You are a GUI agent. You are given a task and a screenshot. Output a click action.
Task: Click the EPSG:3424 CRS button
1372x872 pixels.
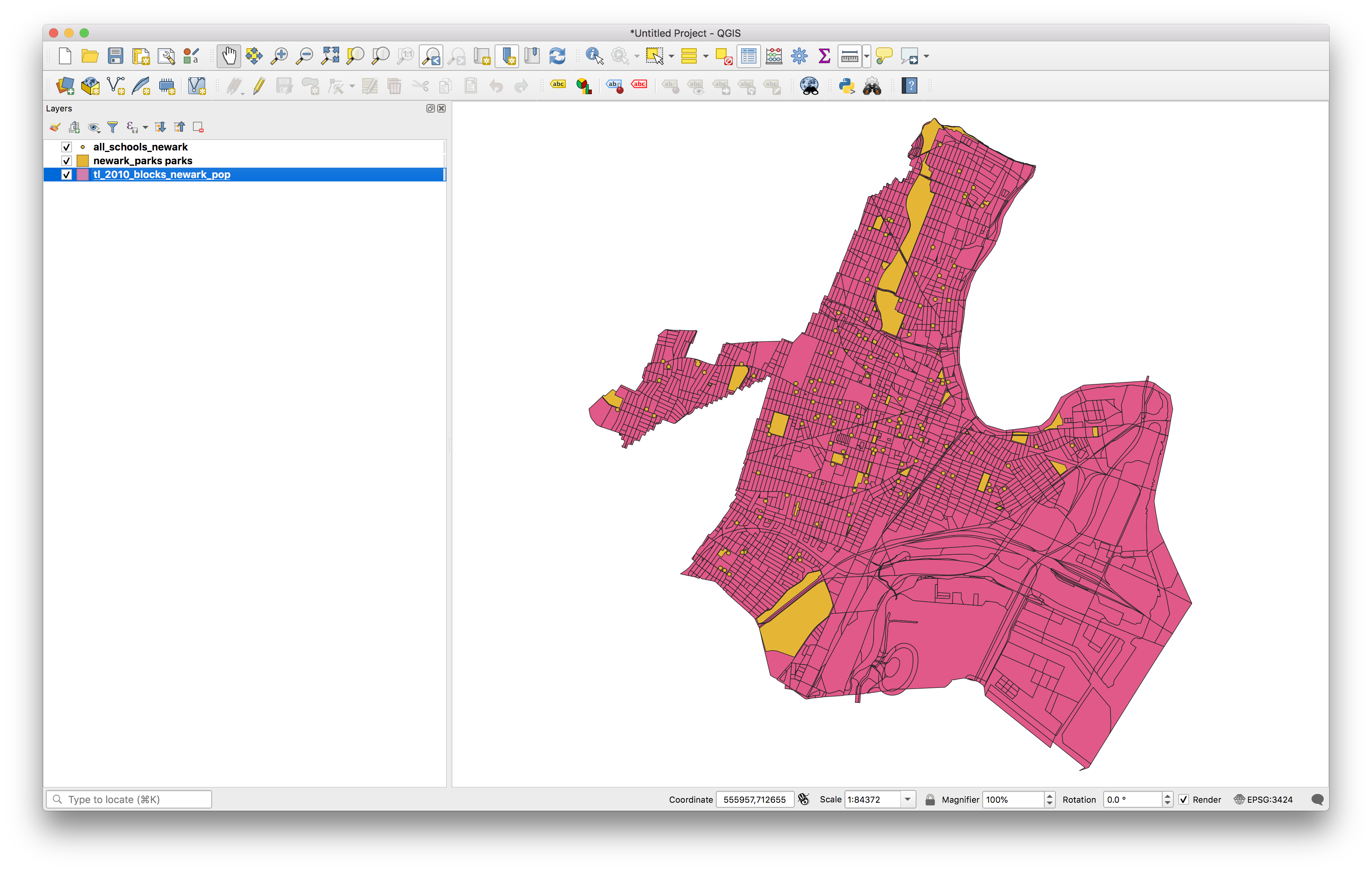coord(1263,799)
